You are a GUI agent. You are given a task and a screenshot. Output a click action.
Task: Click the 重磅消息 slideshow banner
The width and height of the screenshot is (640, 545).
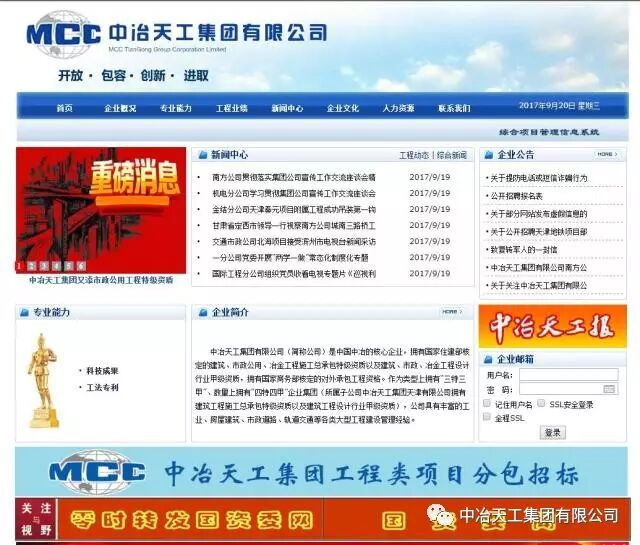coord(101,210)
